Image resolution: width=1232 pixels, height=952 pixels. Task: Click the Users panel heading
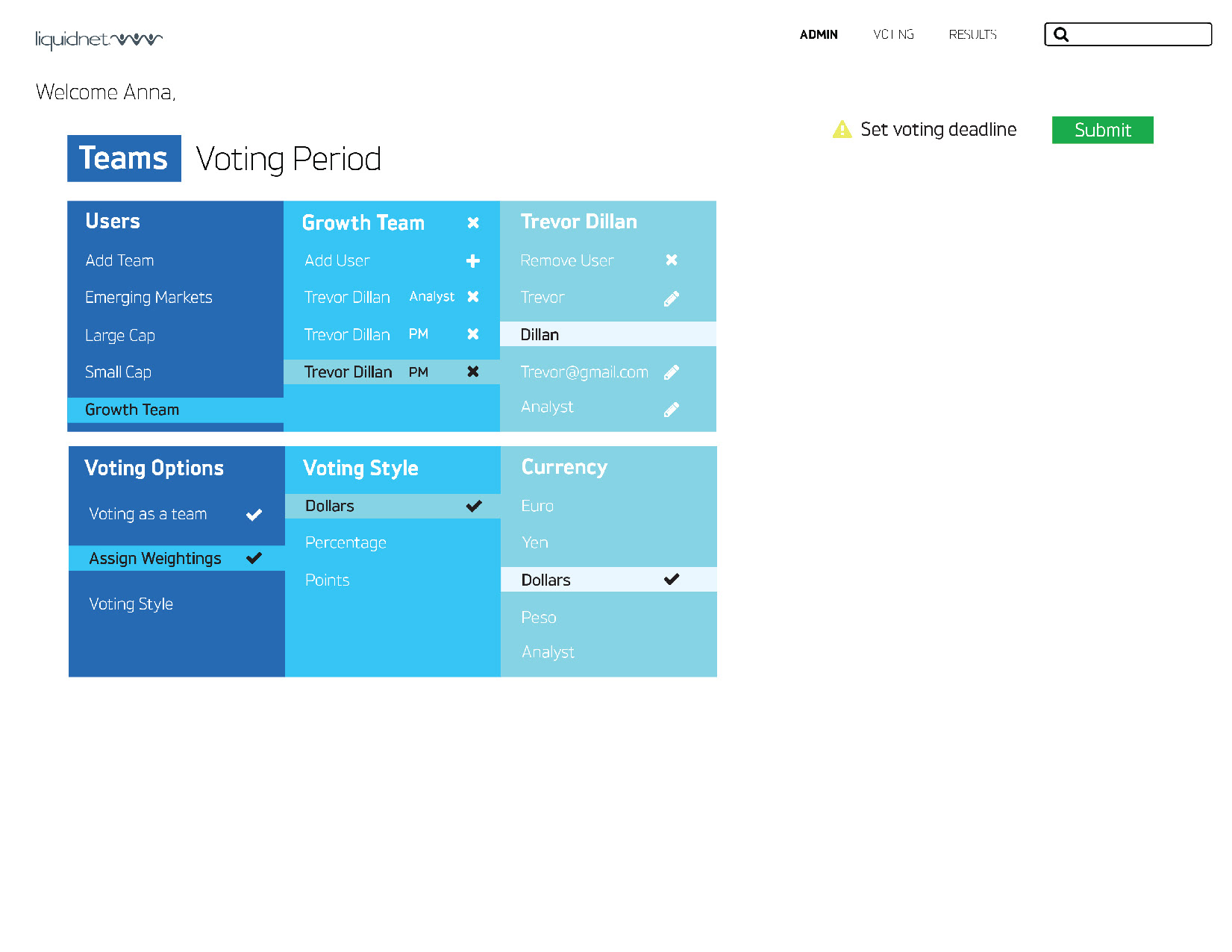pos(113,221)
